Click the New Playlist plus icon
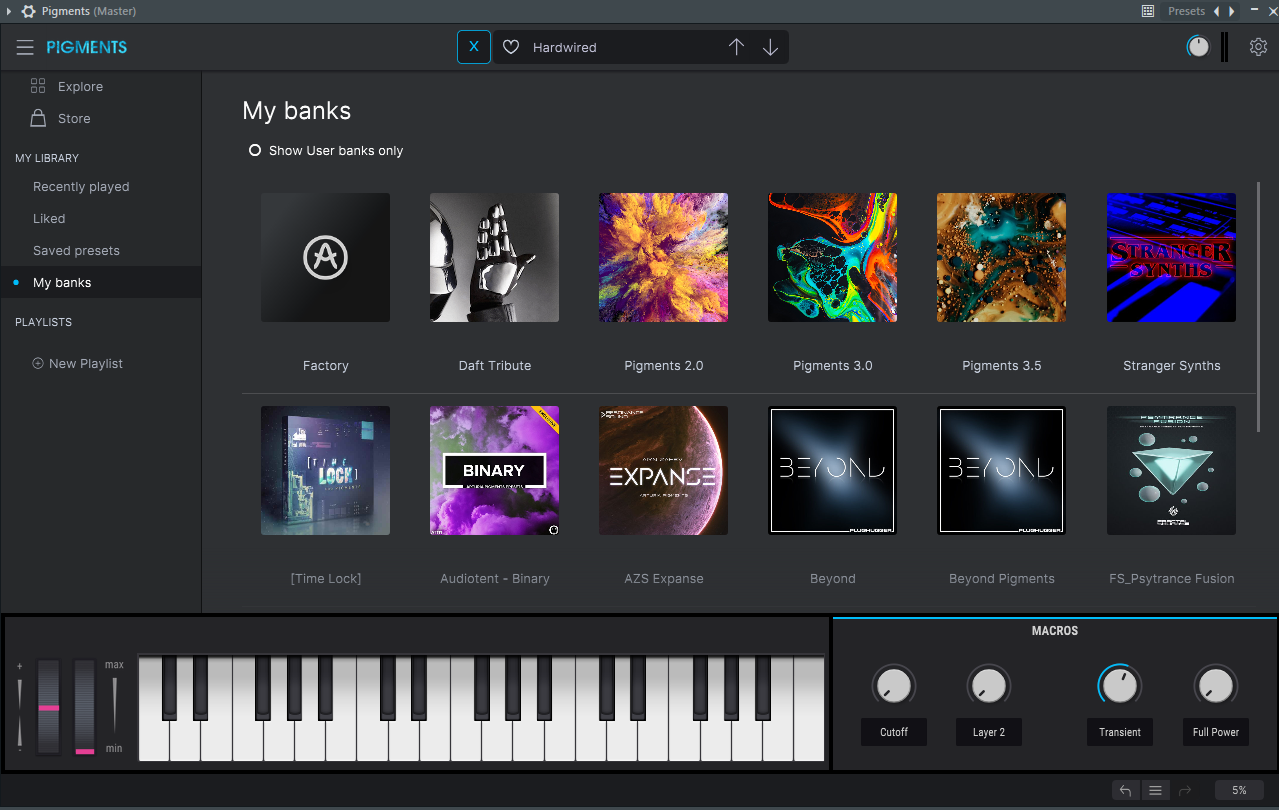Screen dimensions: 1279x810 (x=38, y=364)
